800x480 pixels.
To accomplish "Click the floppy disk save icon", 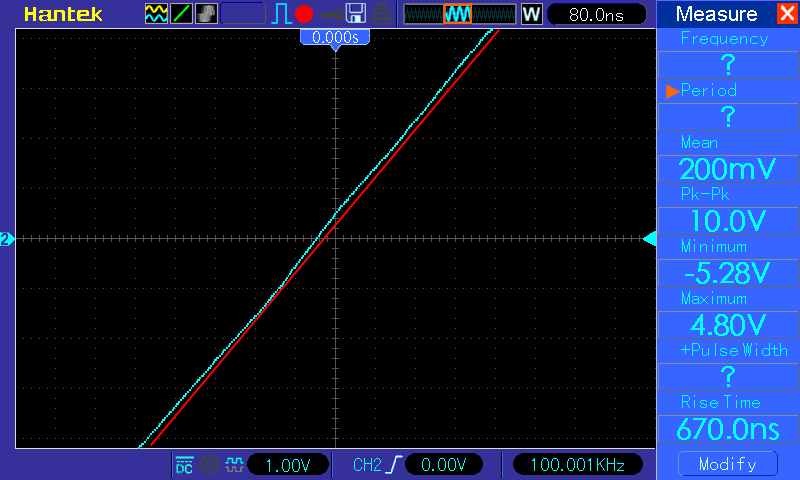I will [x=356, y=14].
